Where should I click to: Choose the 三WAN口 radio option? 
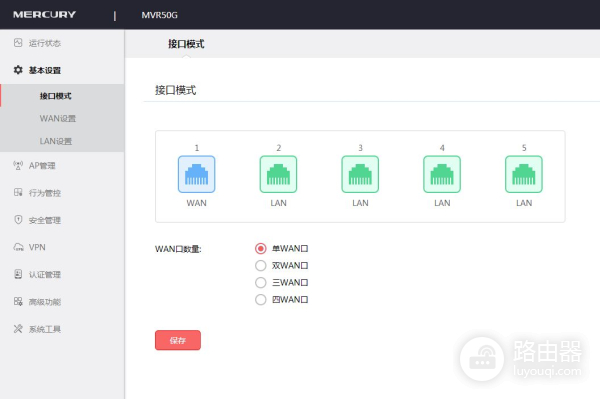pyautogui.click(x=261, y=283)
